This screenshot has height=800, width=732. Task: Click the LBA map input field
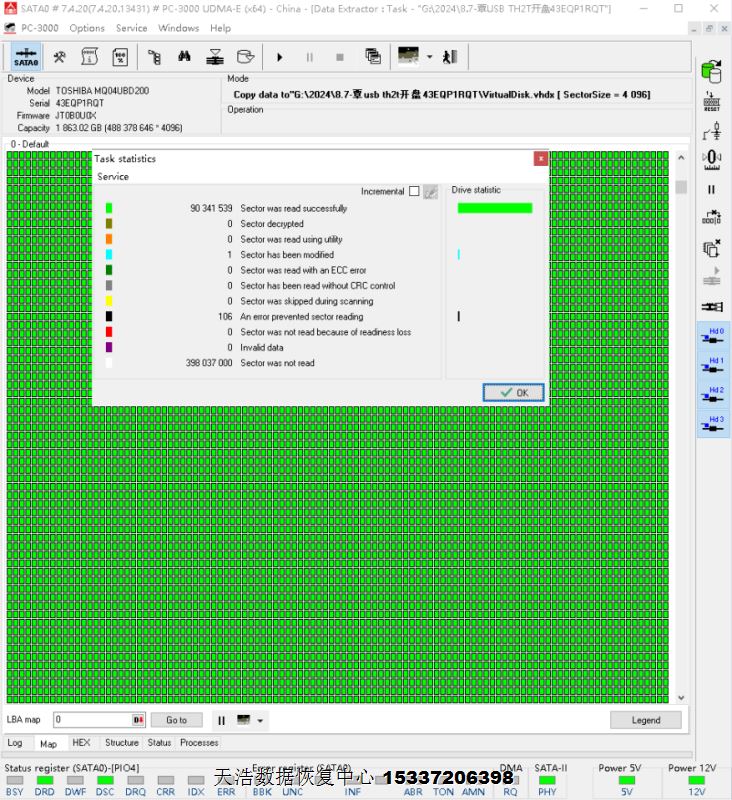(x=92, y=720)
